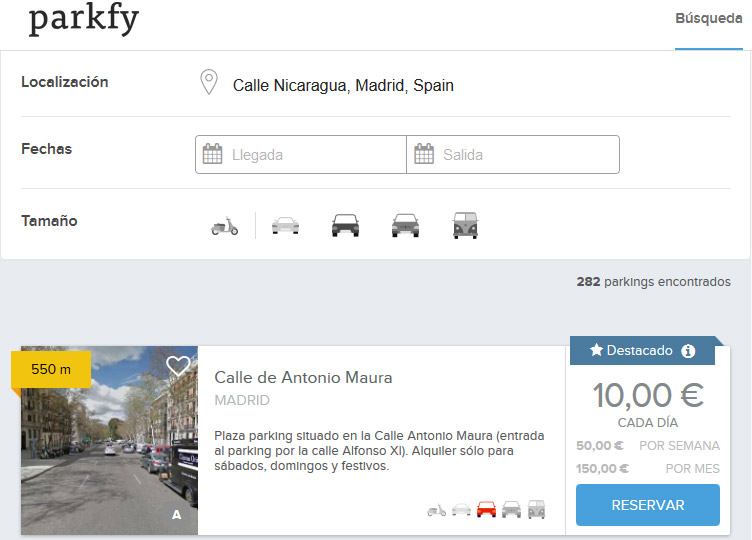Click the marker A label on photo
This screenshot has height=540, width=752.
[176, 515]
